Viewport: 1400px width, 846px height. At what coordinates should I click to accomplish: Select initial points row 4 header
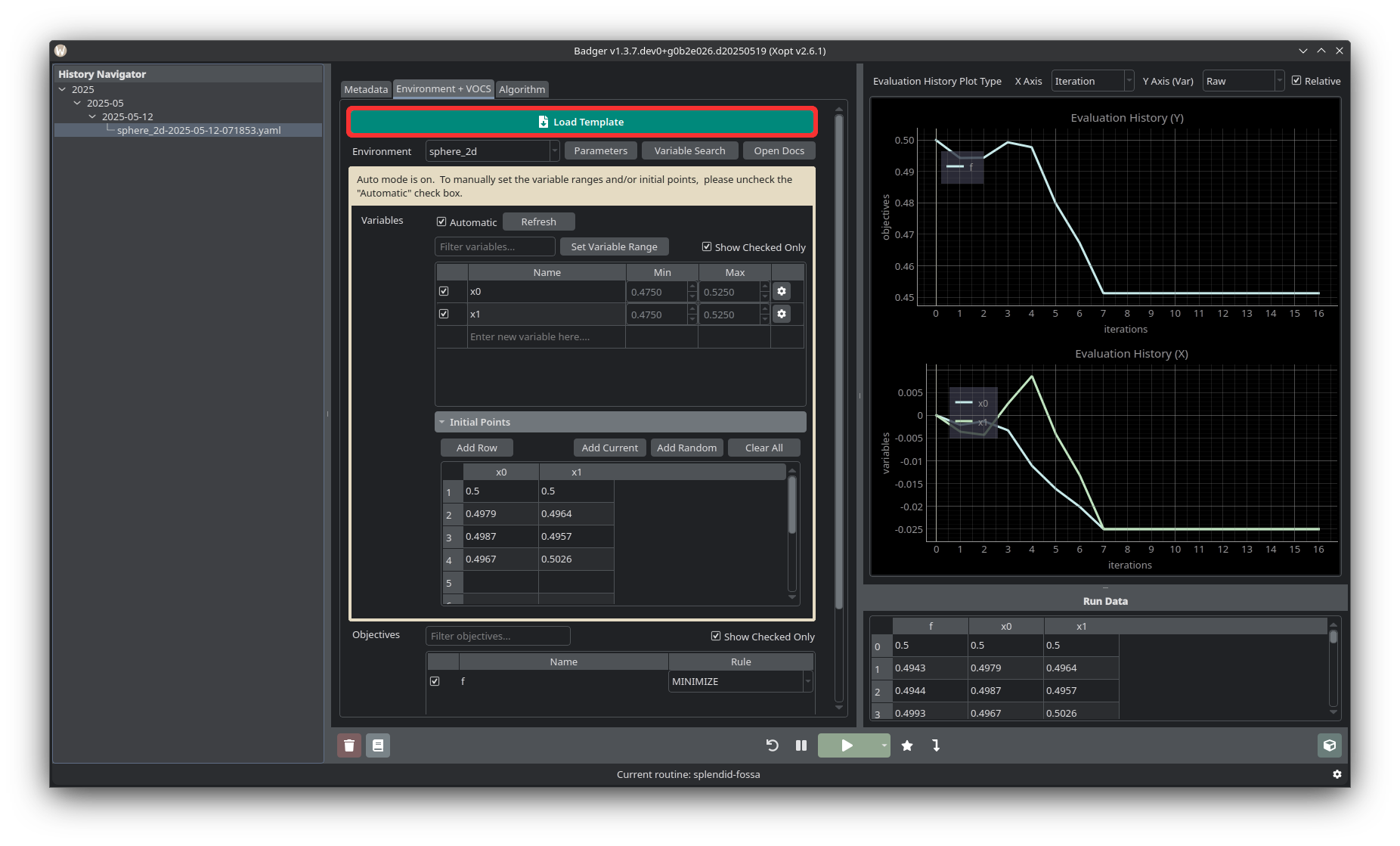click(452, 559)
